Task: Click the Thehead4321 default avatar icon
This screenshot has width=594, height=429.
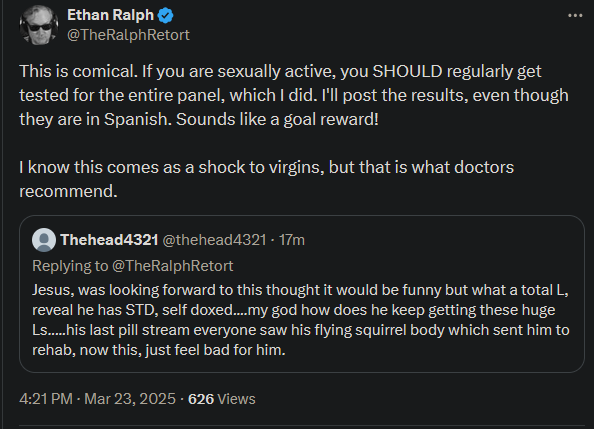Action: tap(44, 240)
